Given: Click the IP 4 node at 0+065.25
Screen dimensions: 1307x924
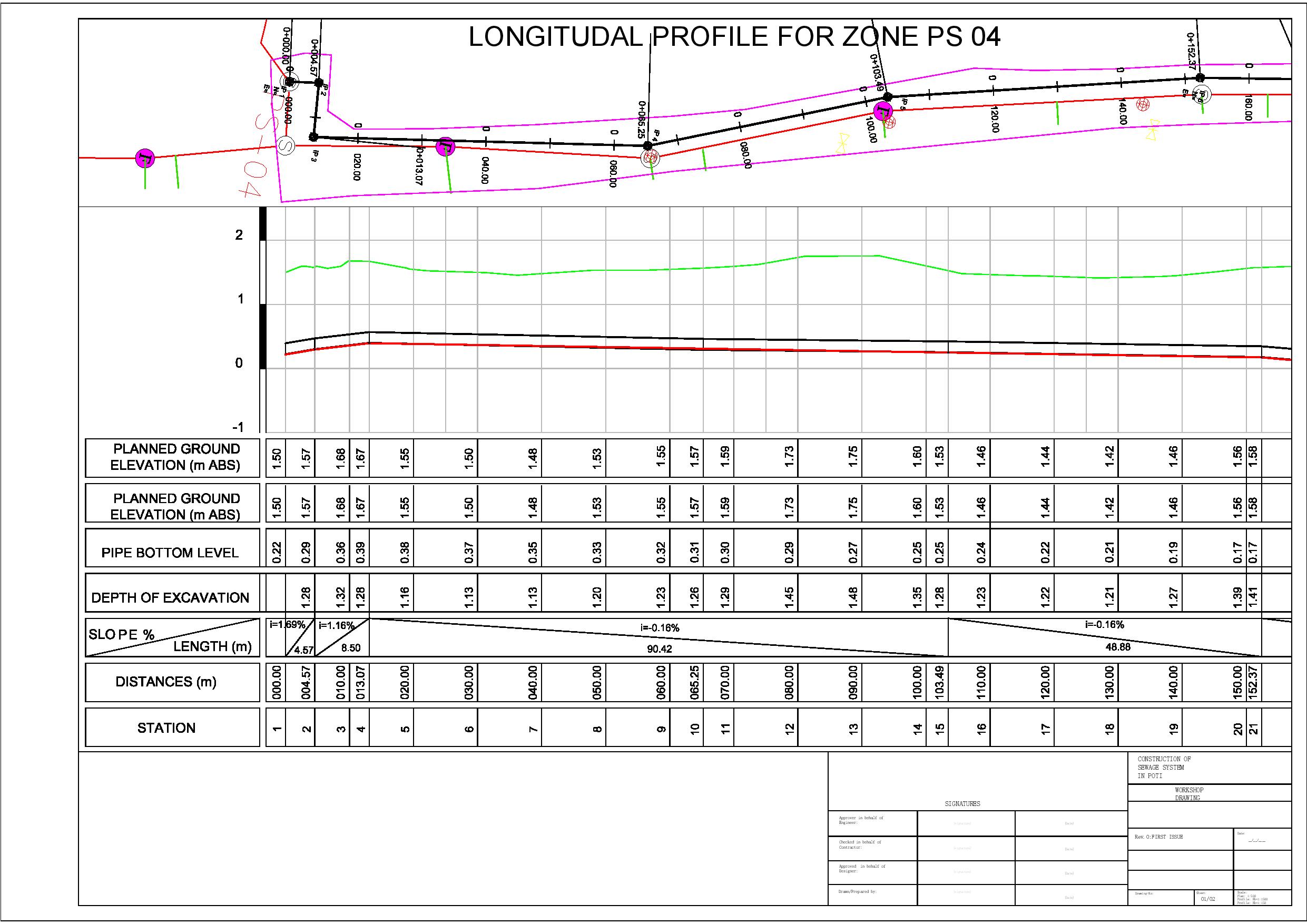Looking at the screenshot, I should [647, 146].
